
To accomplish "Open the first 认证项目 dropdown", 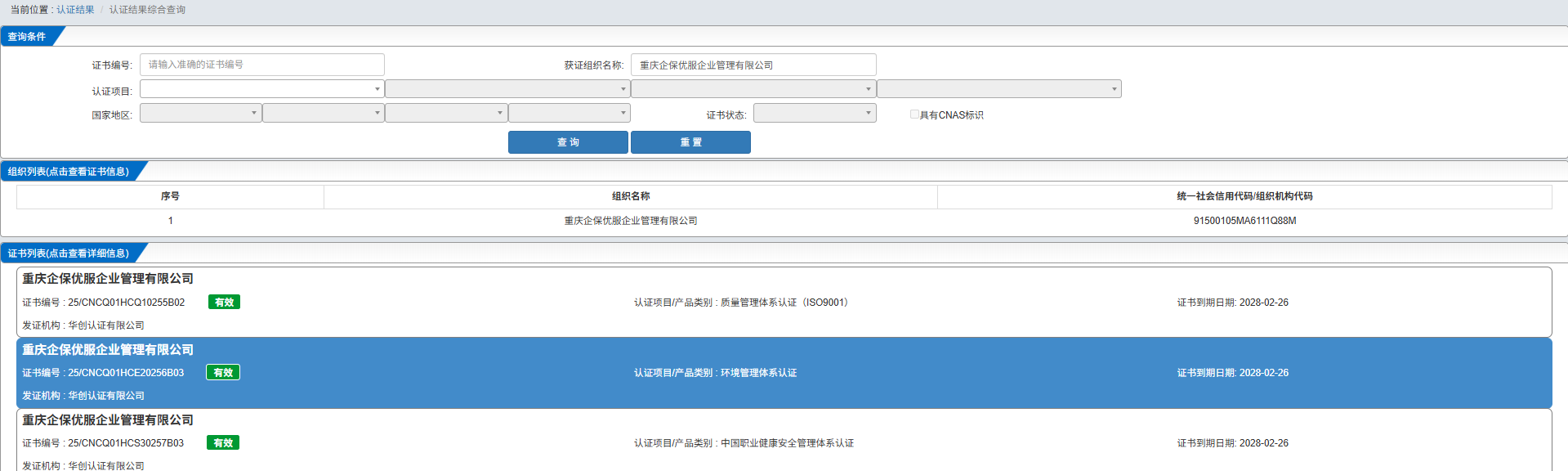I will (262, 88).
